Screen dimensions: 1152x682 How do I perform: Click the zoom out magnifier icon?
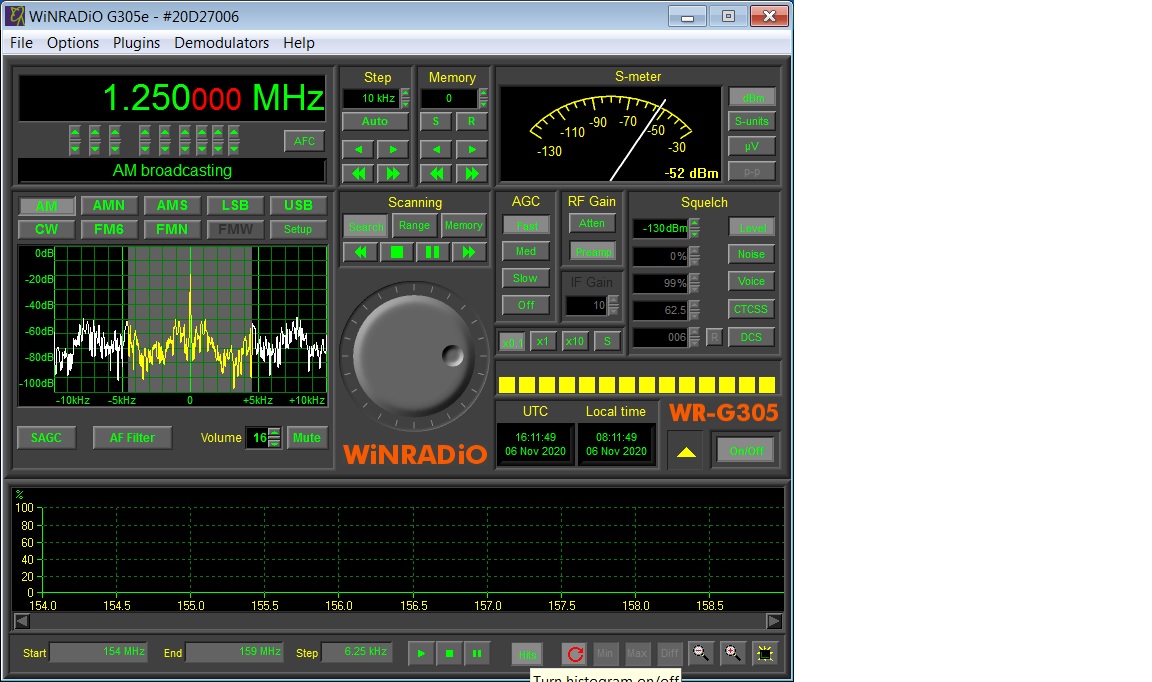[x=701, y=654]
